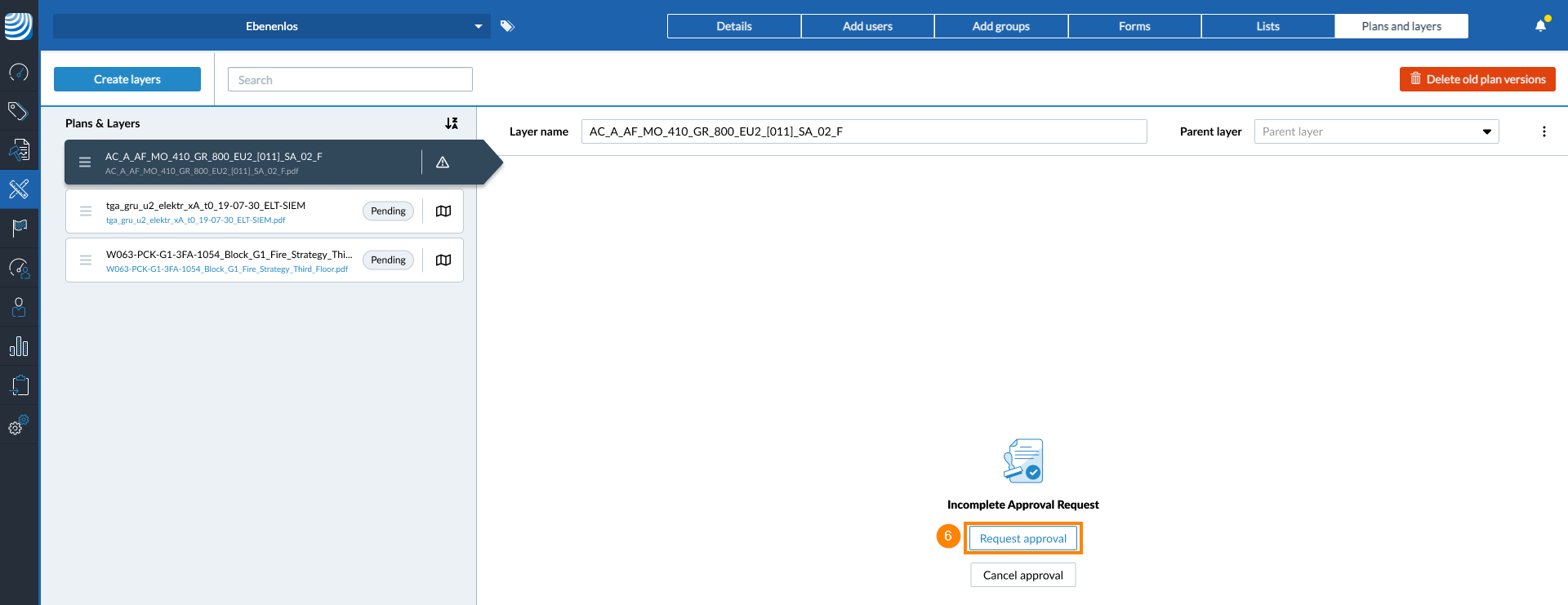Open the settings gears icon in sidebar
The height and width of the screenshot is (605, 1568).
[x=19, y=425]
